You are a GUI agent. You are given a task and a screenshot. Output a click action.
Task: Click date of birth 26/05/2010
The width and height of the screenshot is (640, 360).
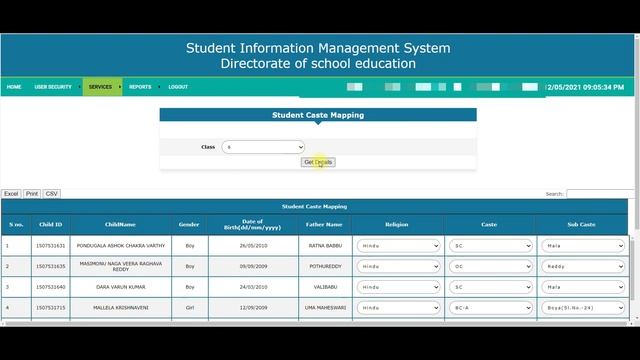(x=253, y=246)
